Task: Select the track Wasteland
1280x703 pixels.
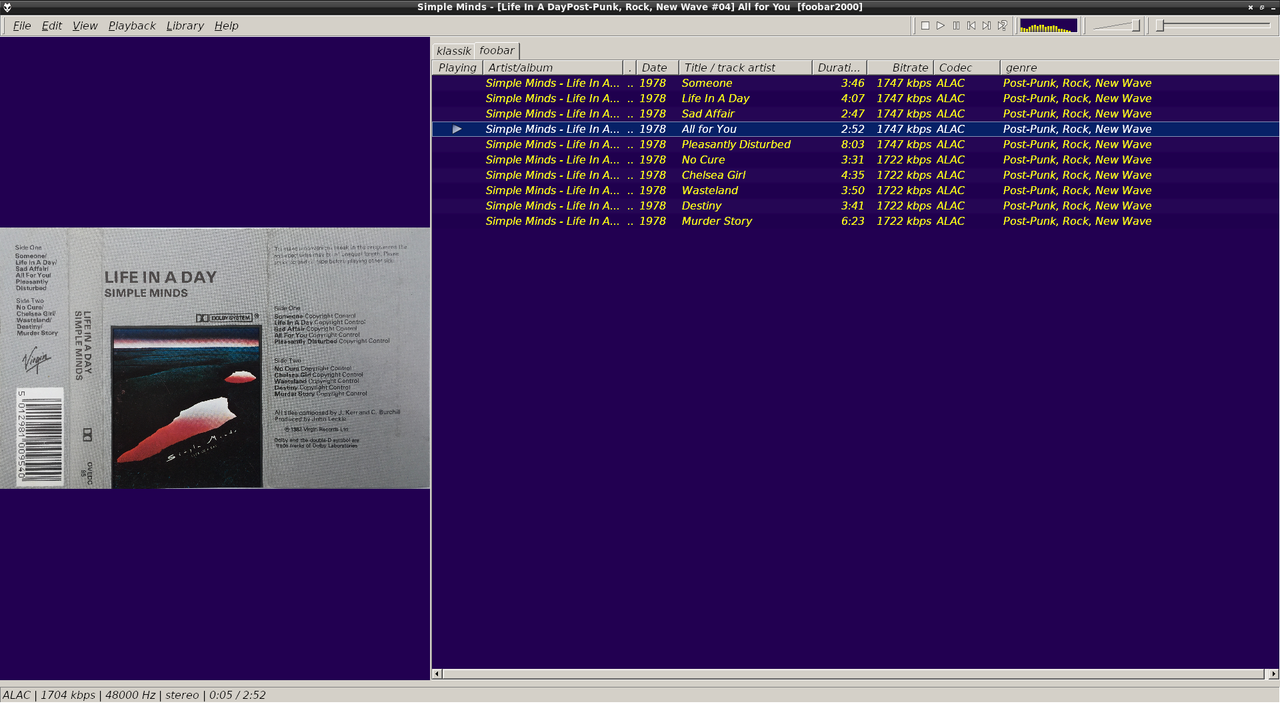Action: pos(855,190)
